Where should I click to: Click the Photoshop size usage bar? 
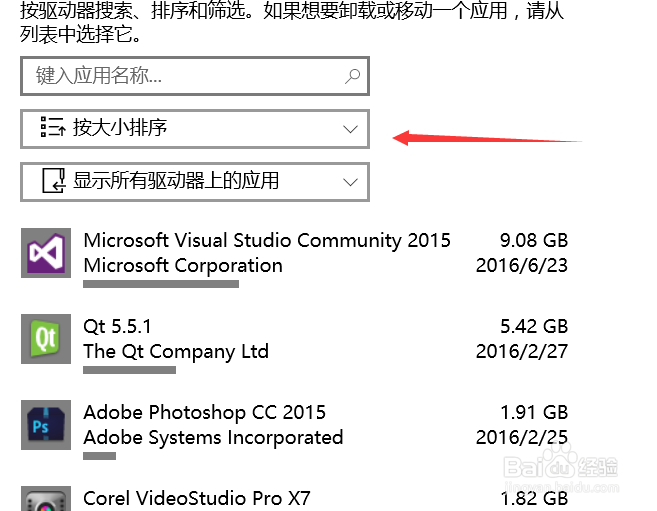point(99,456)
